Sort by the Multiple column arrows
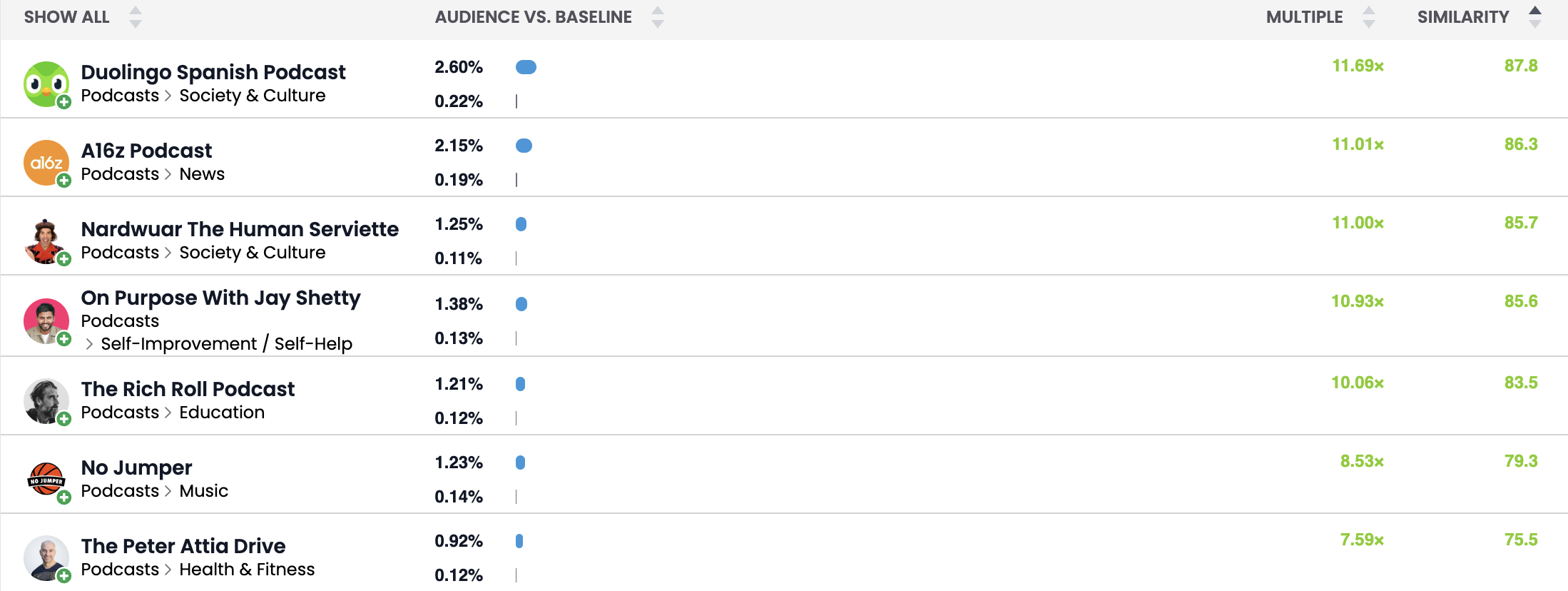Image resolution: width=1568 pixels, height=591 pixels. pyautogui.click(x=1368, y=17)
